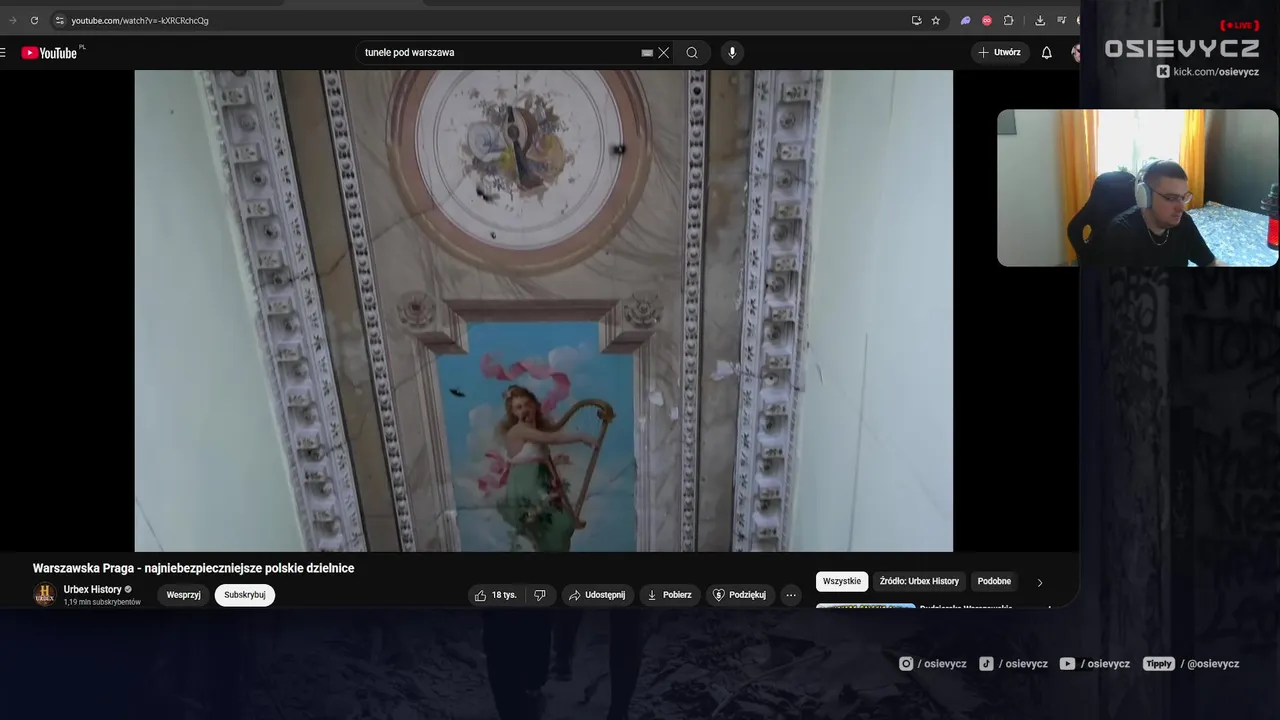Click the cast/install screen icon in the address bar
Image resolution: width=1280 pixels, height=720 pixels.
point(916,20)
